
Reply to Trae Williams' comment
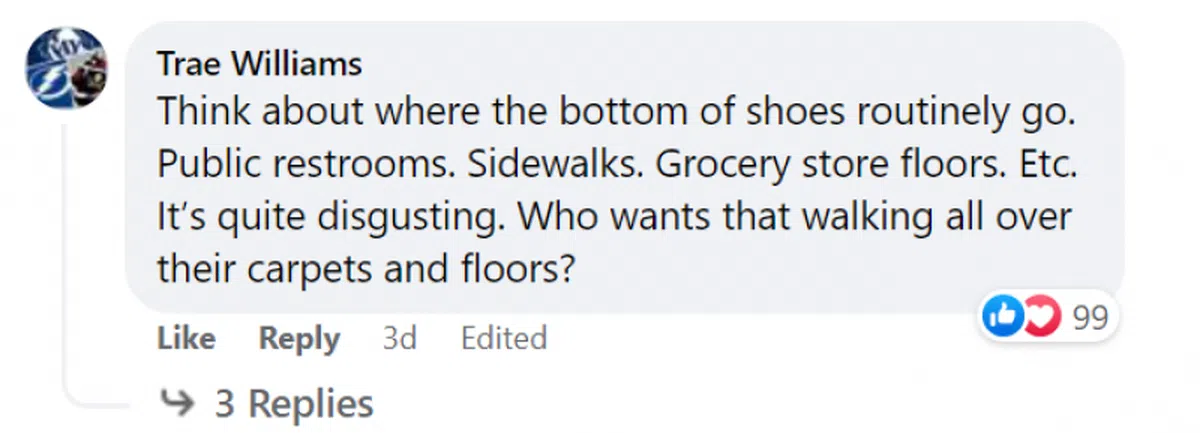pos(299,339)
